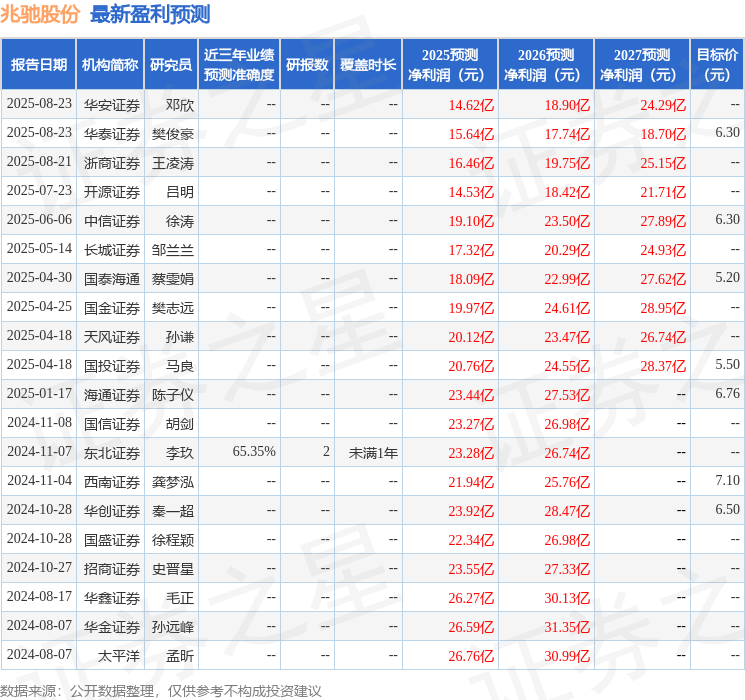Select the 报告日期 column header
The width and height of the screenshot is (745, 700).
tap(38, 64)
